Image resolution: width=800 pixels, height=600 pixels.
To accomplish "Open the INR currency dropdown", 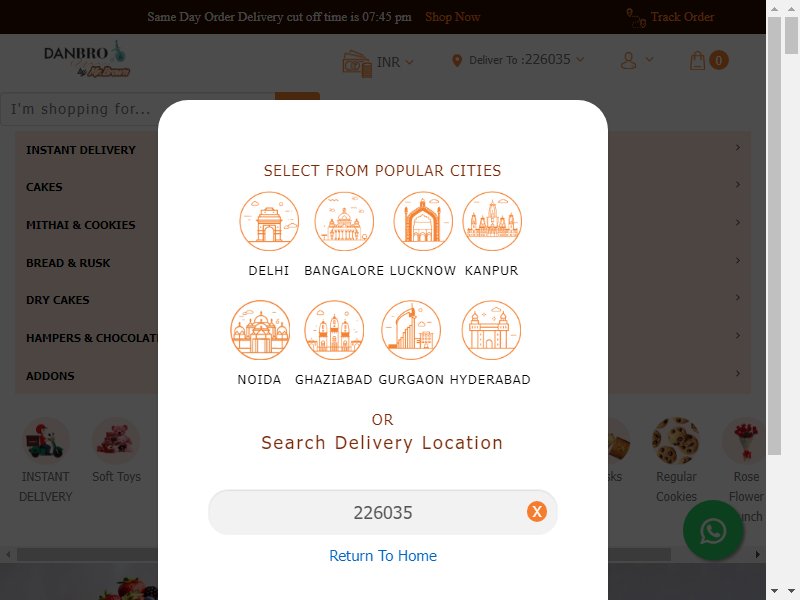I will 378,62.
